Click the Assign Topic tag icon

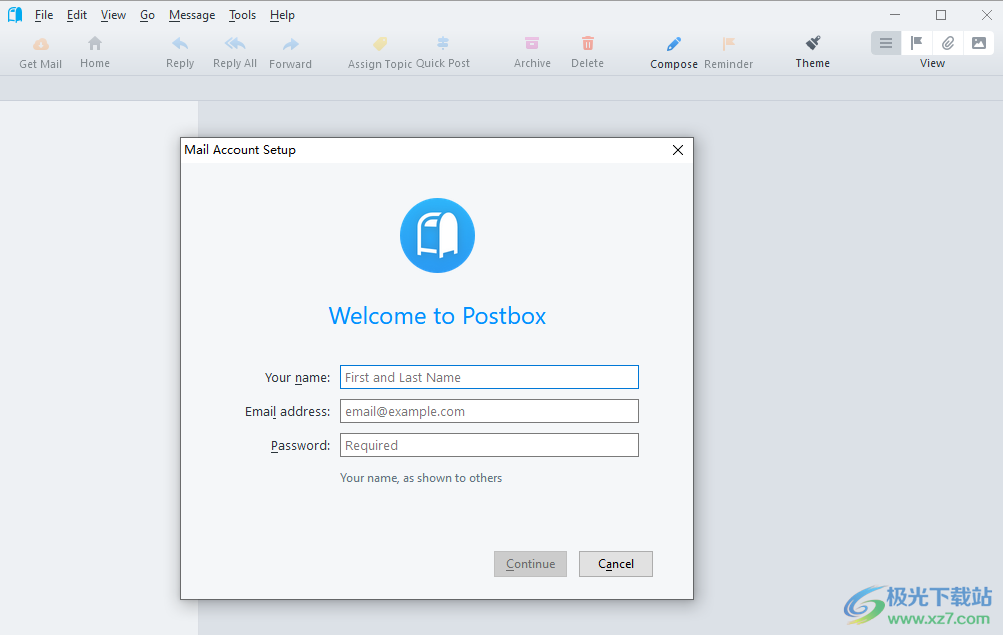380,43
